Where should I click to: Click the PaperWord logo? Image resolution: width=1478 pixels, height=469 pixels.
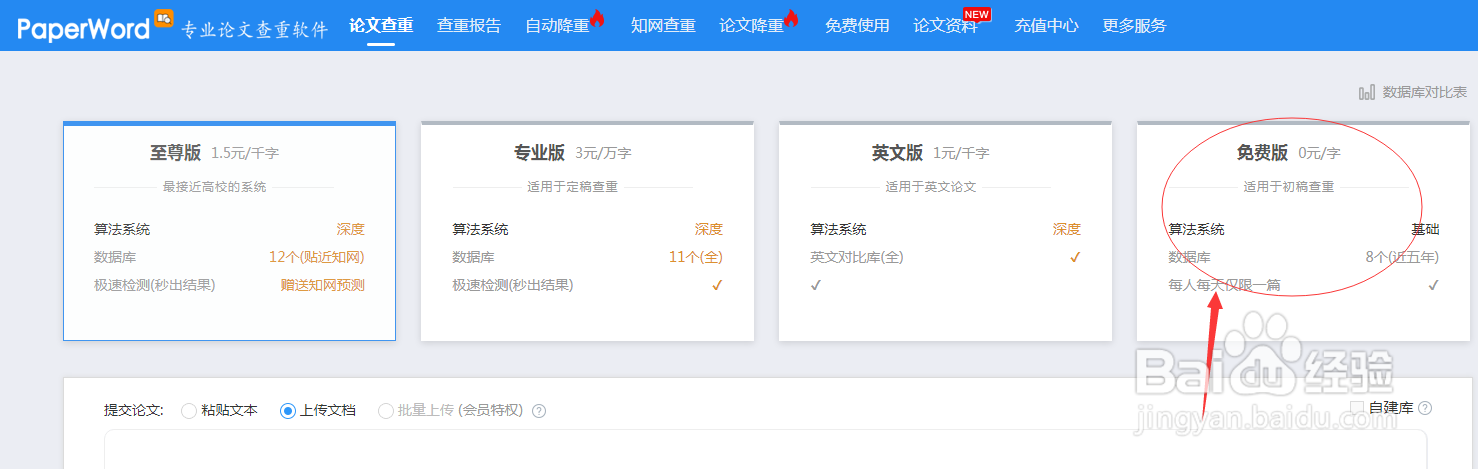pyautogui.click(x=84, y=27)
